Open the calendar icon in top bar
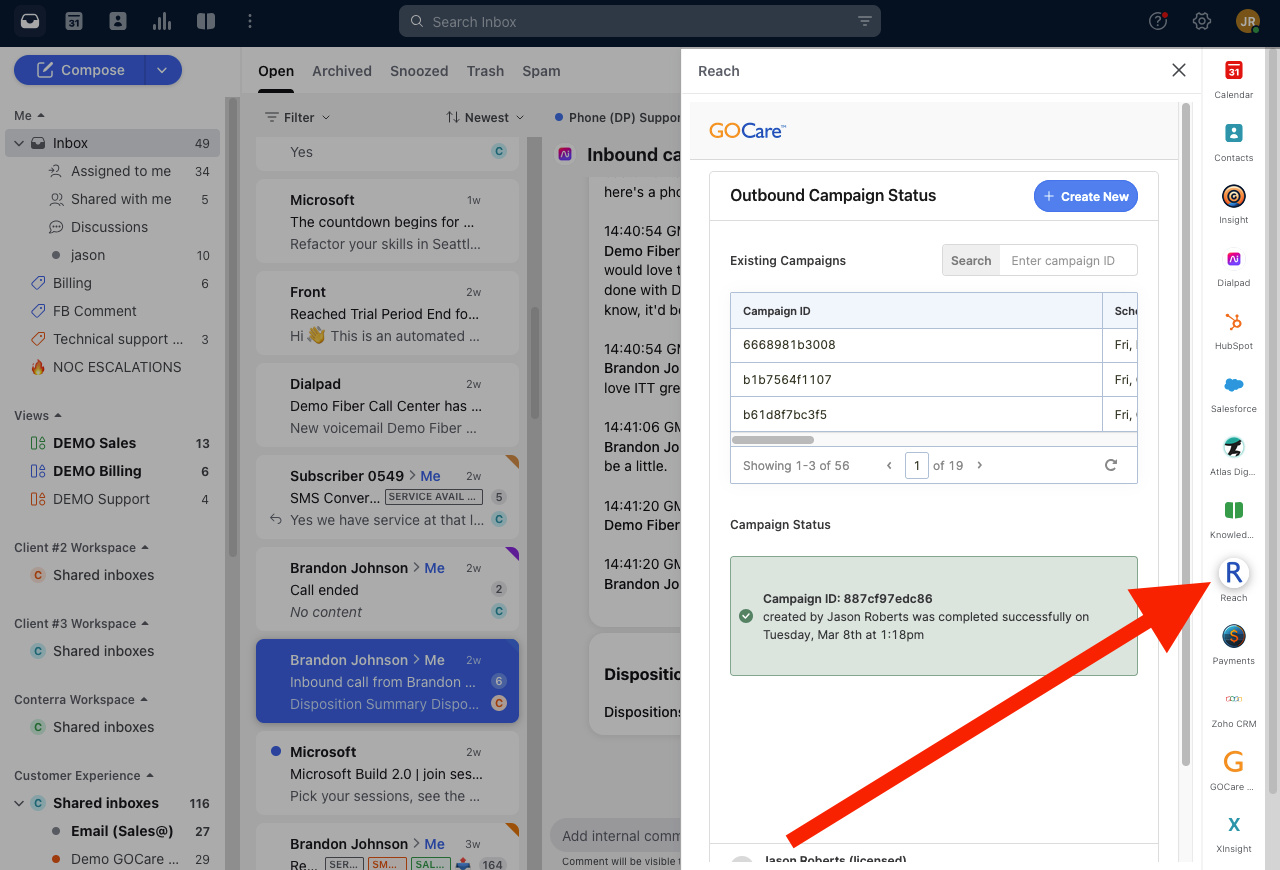 tap(74, 21)
